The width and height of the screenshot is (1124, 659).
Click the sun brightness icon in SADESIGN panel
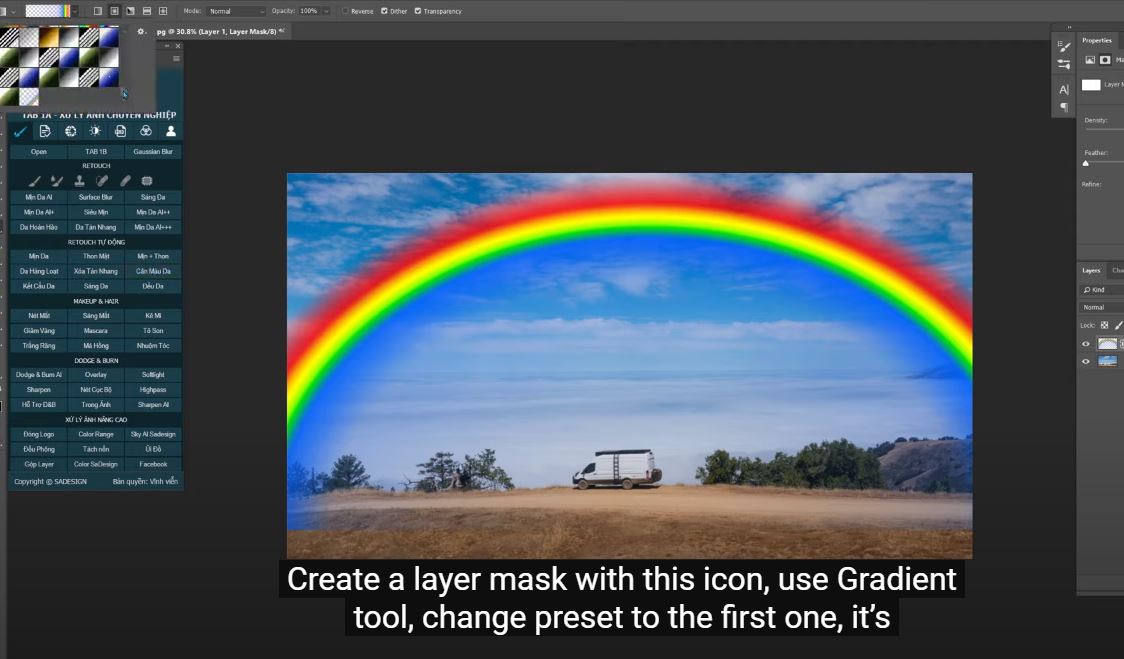pos(95,131)
